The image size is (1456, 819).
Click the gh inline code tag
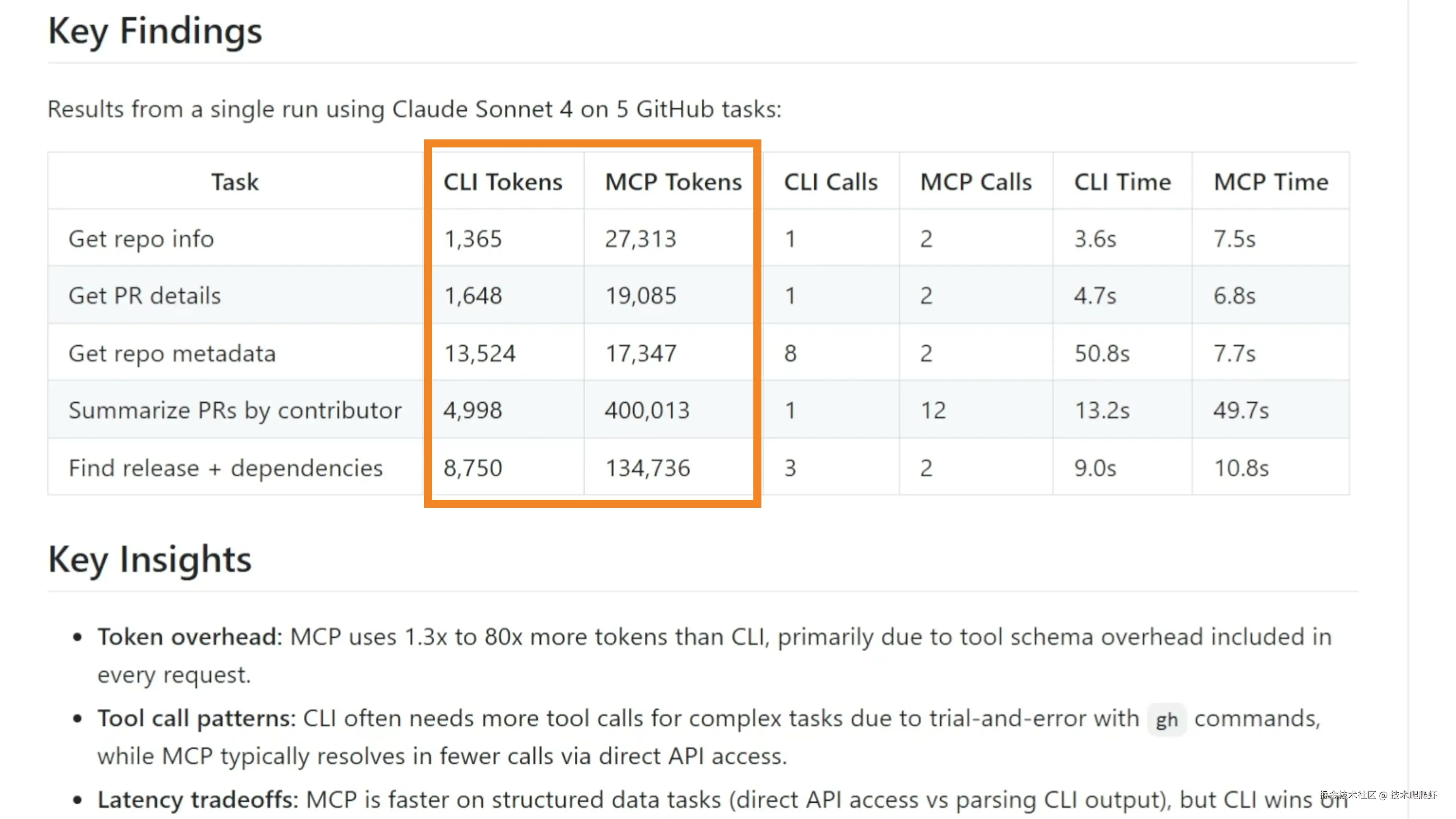point(1166,720)
